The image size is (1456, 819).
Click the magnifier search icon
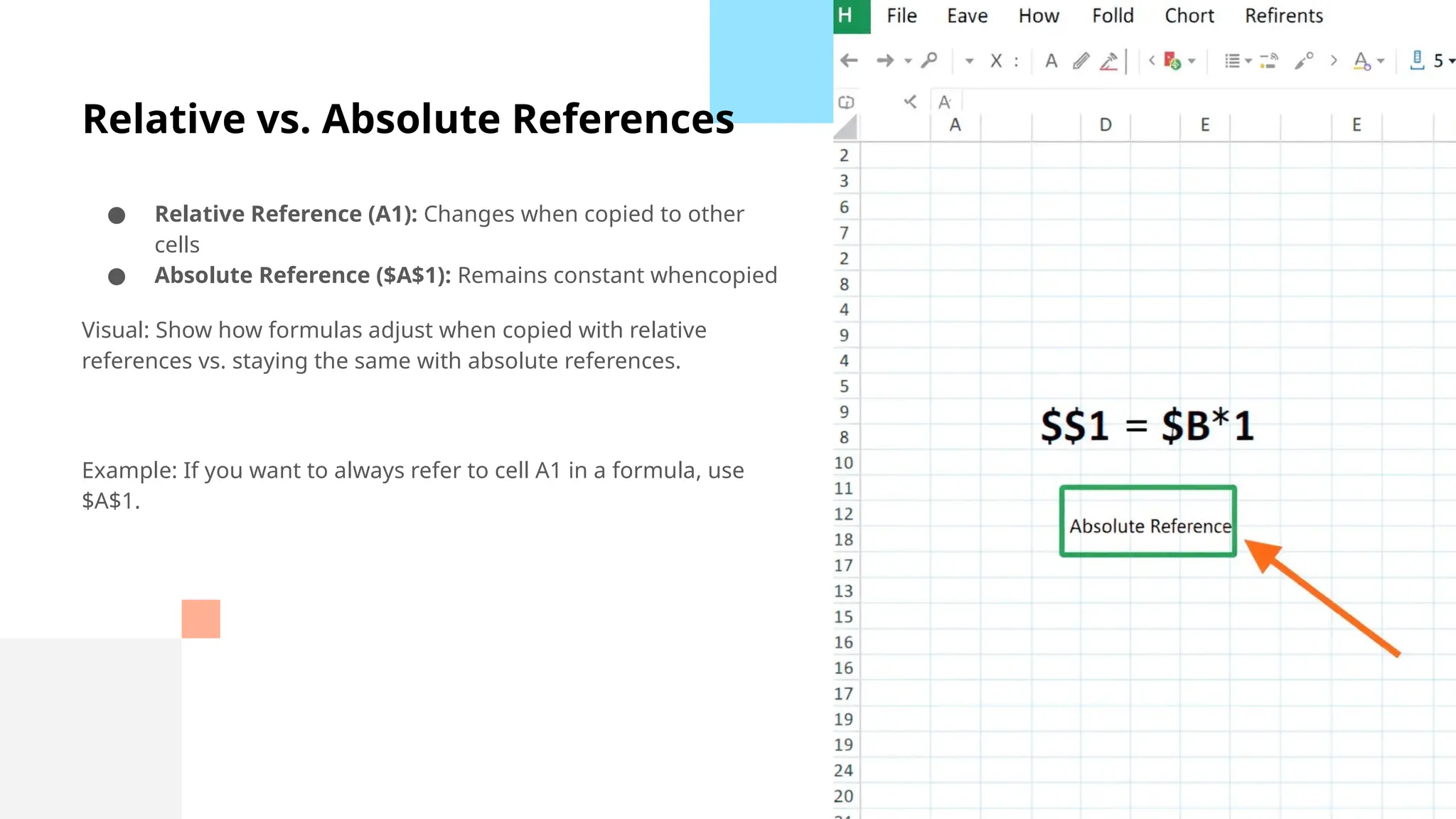(x=929, y=60)
